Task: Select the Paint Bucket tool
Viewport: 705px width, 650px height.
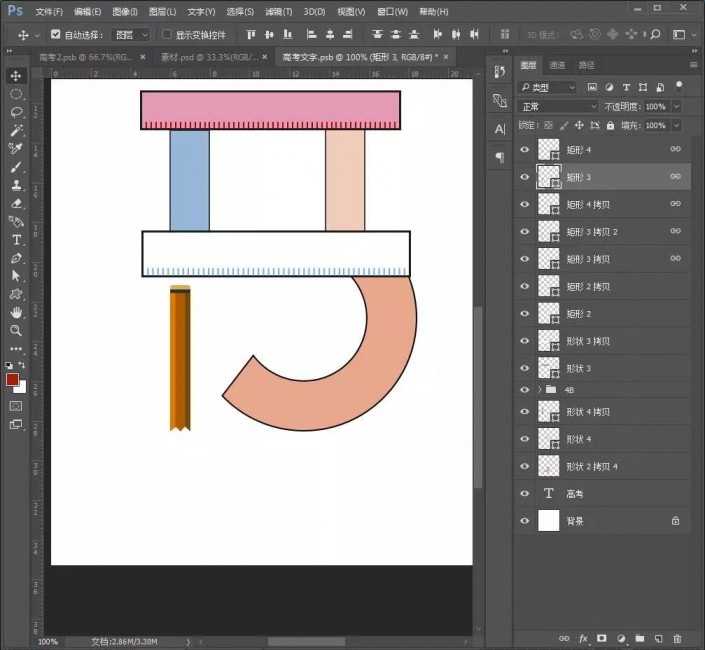Action: (x=16, y=222)
